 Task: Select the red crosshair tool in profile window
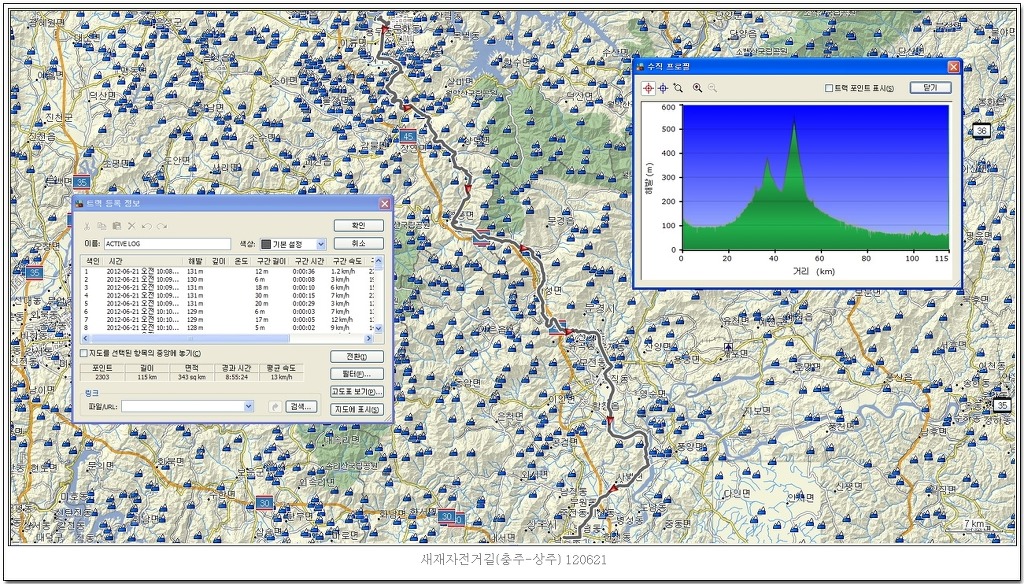pyautogui.click(x=648, y=88)
